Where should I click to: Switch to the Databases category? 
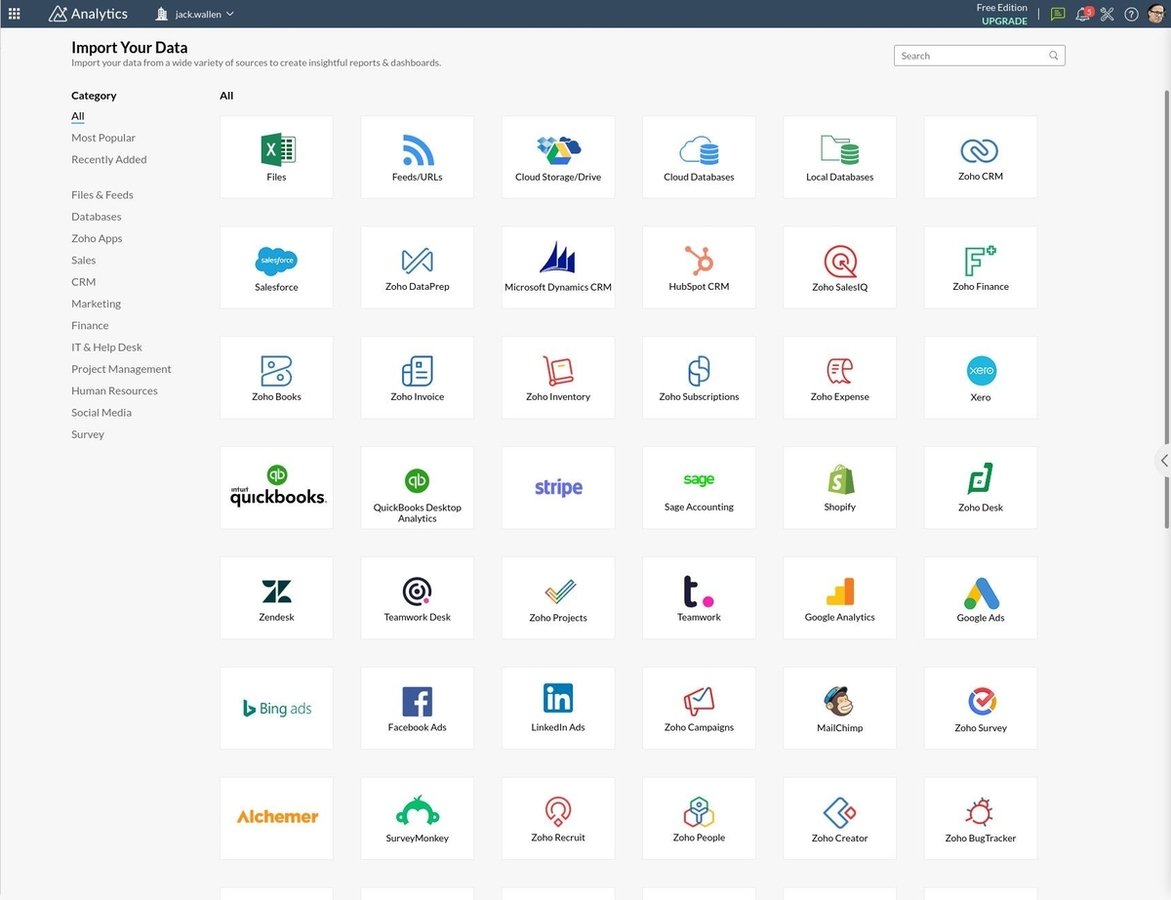pos(96,217)
